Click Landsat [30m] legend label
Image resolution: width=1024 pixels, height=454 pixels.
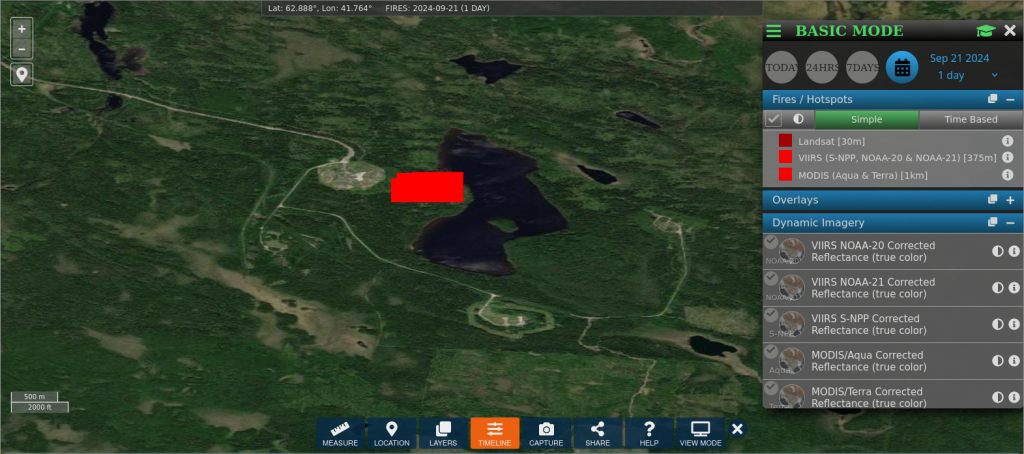(831, 141)
